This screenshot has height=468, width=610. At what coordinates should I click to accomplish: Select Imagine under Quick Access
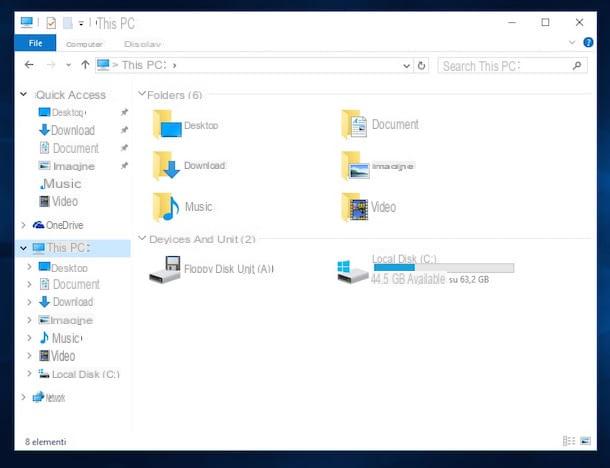coord(67,166)
